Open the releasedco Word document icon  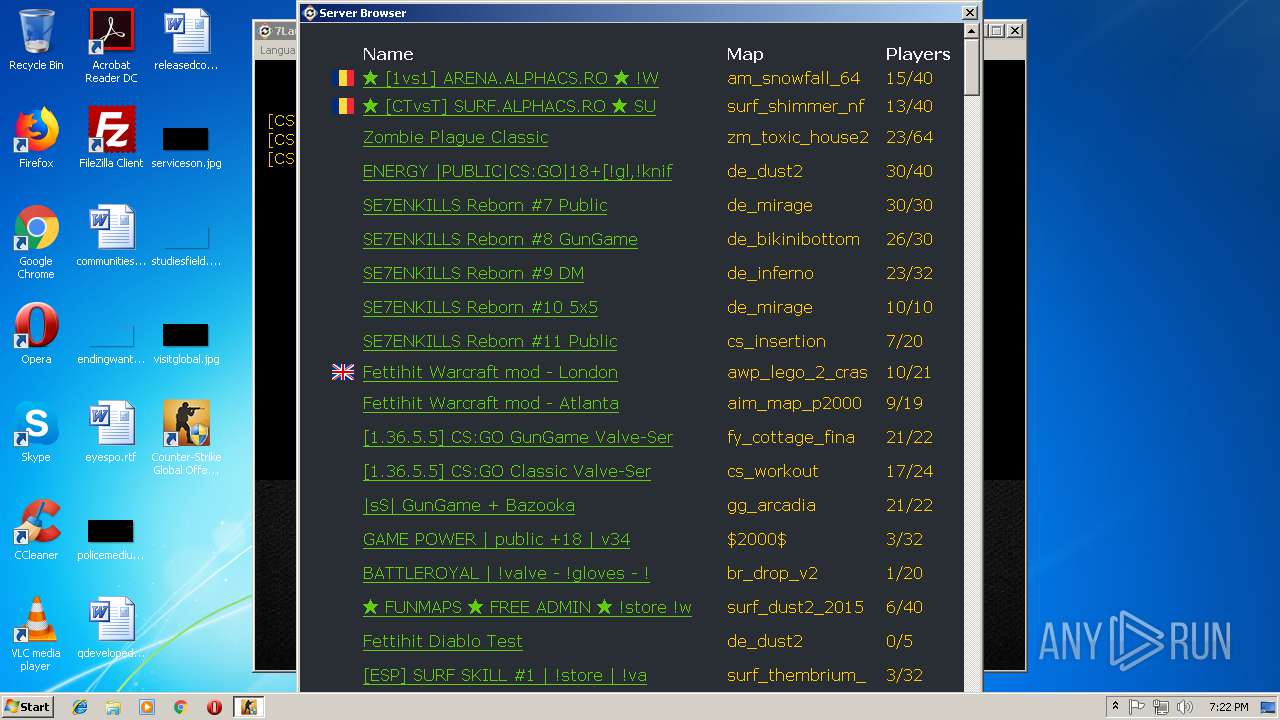[x=186, y=40]
